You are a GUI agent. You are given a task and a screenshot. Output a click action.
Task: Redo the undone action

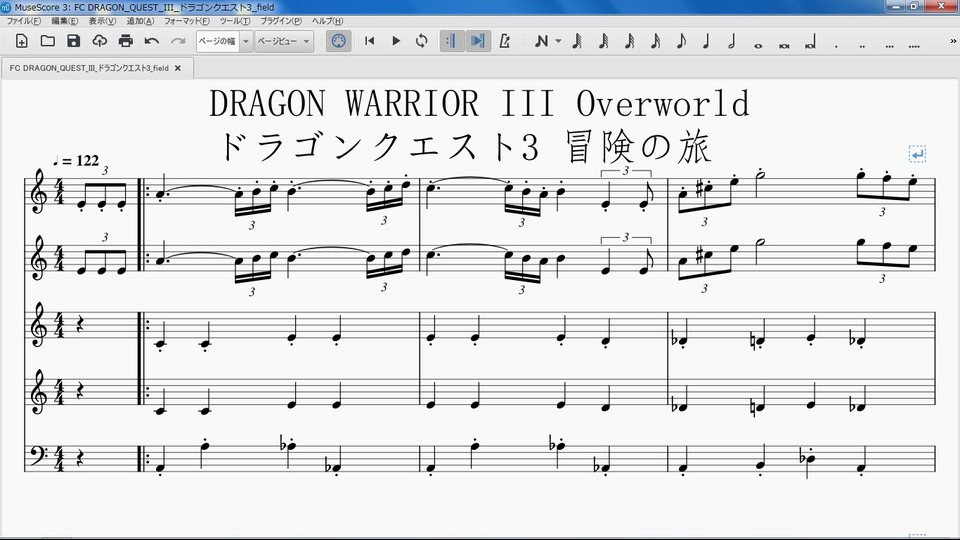pos(178,41)
